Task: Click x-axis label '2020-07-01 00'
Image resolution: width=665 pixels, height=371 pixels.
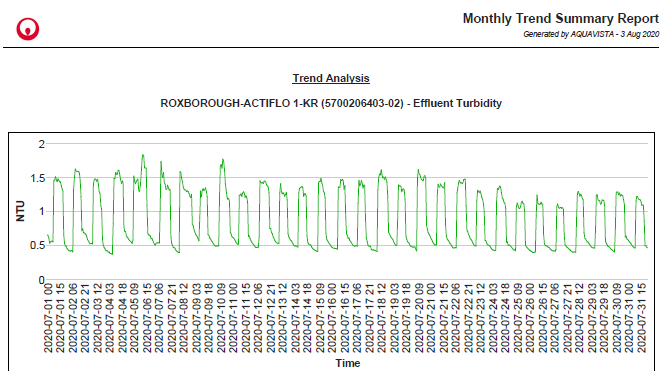Action: pos(48,318)
